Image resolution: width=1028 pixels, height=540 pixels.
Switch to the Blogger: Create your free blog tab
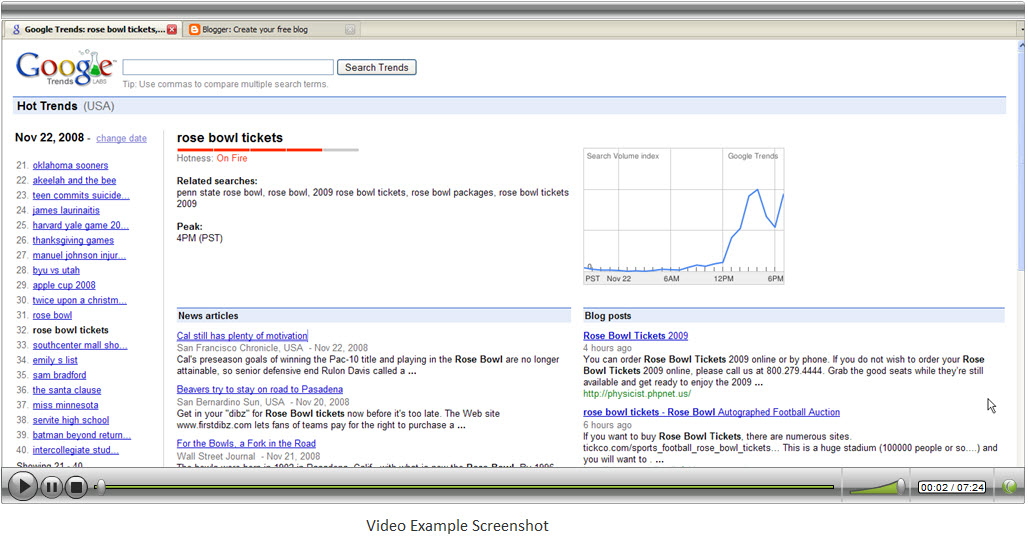[x=265, y=30]
